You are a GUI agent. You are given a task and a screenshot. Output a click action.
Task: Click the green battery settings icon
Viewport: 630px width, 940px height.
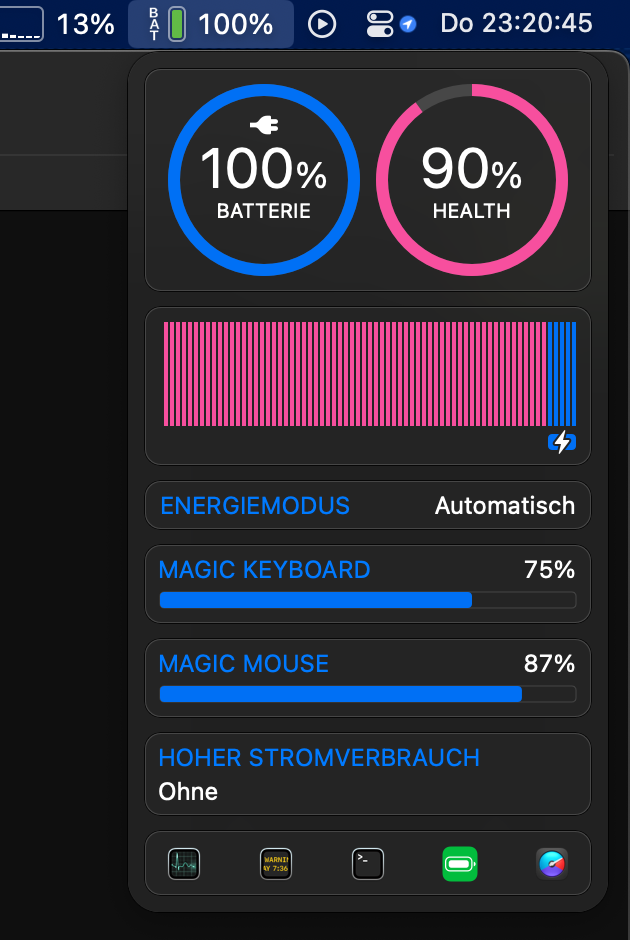460,863
